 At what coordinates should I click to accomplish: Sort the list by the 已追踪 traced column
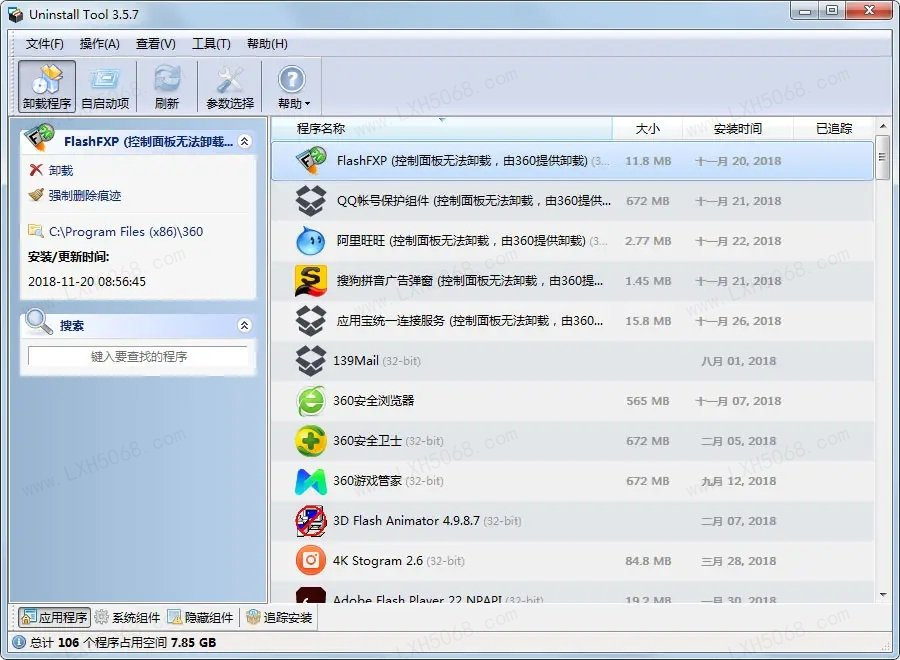pyautogui.click(x=834, y=129)
